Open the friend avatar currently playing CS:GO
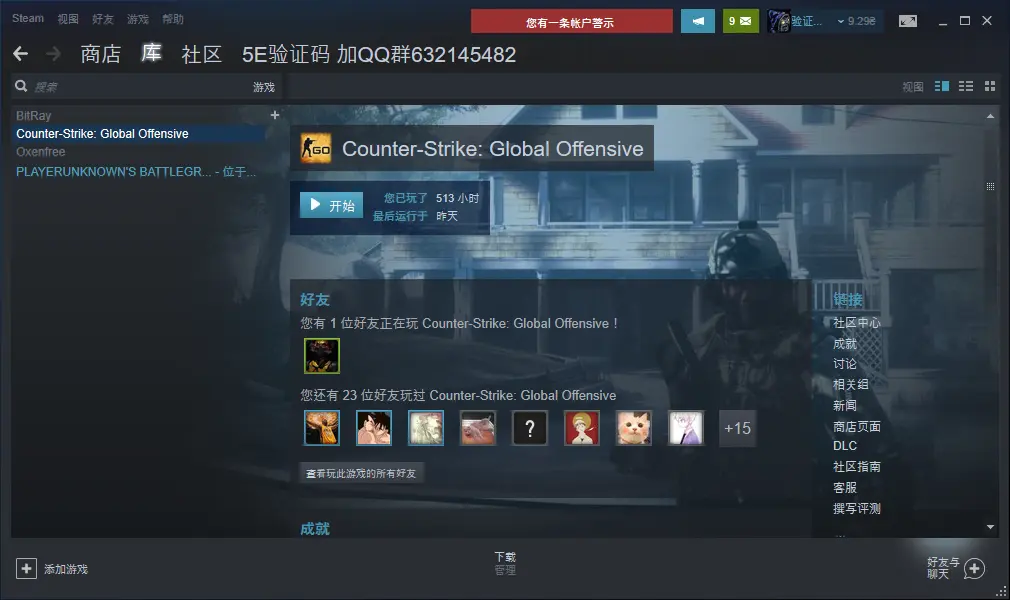 coord(321,356)
